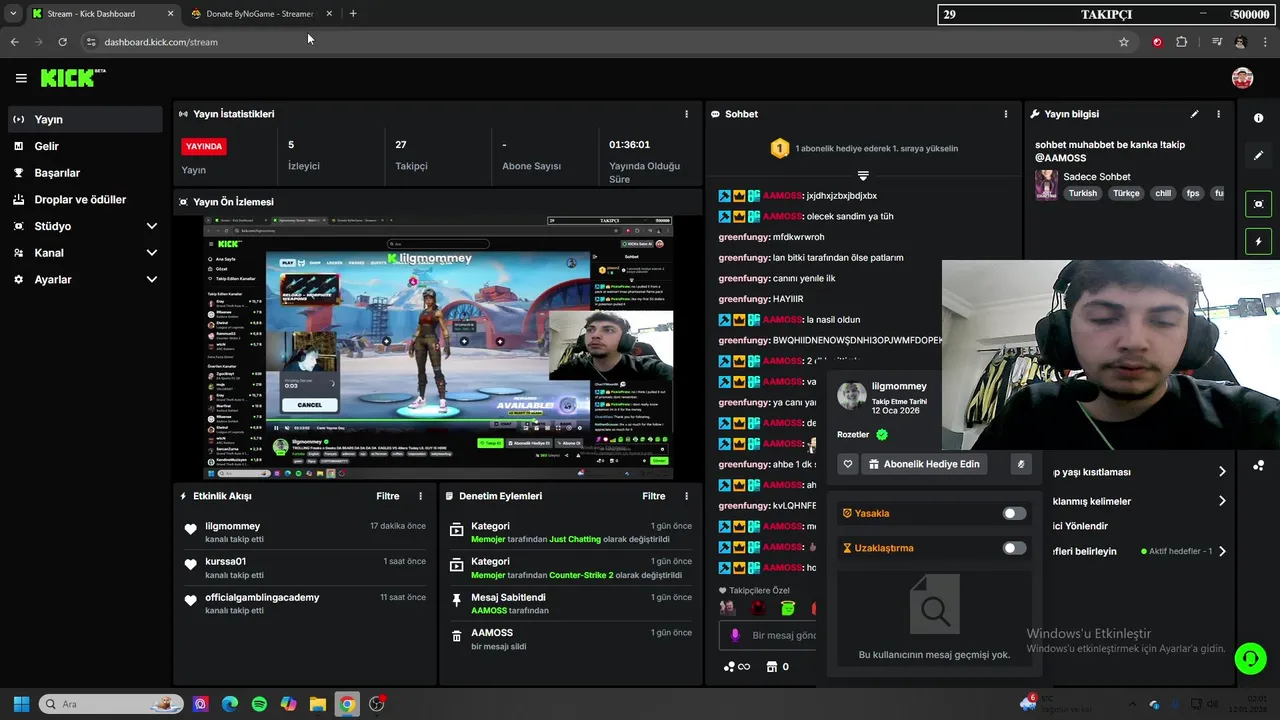Click officialgamblingacademy follow entry
Screen dimensions: 1280x720
(x=305, y=604)
